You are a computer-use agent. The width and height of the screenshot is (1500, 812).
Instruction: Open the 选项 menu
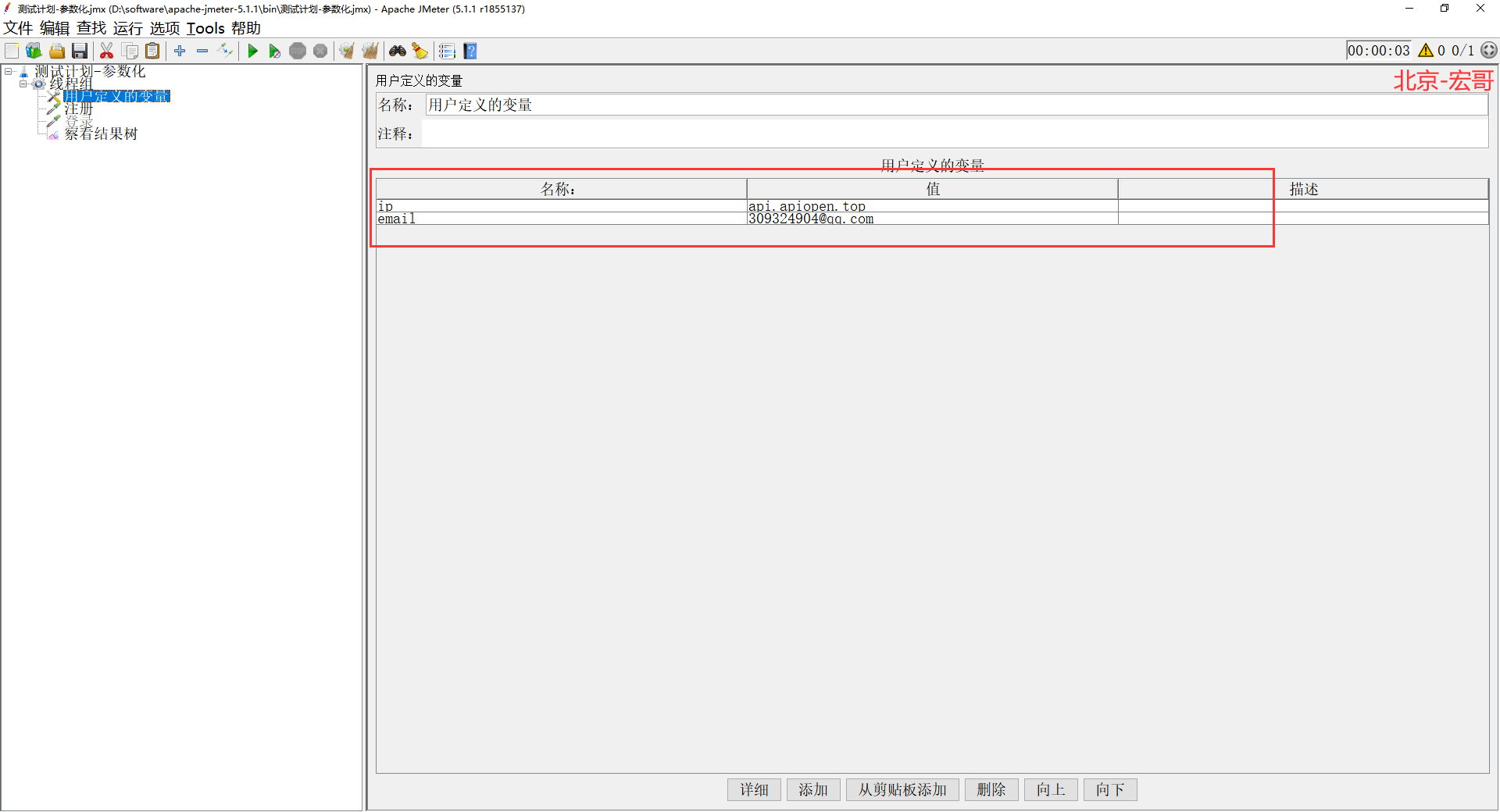(x=165, y=28)
